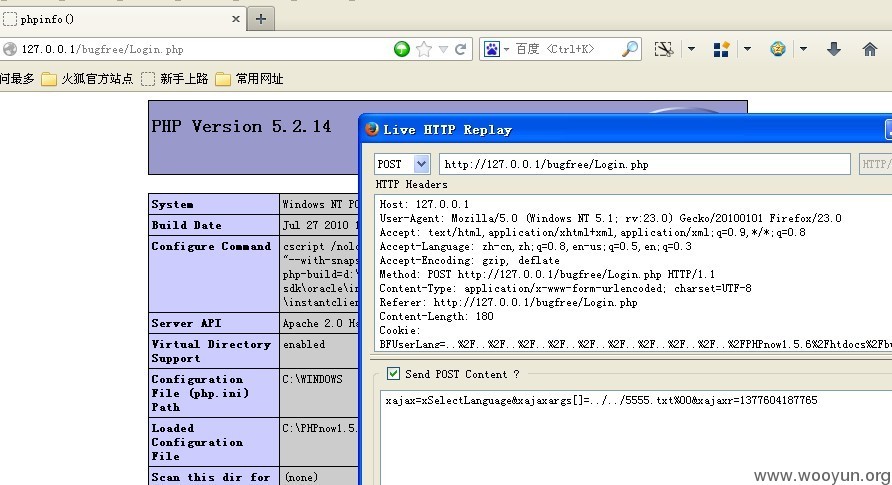Click inside the HTTP Headers text area

[x=633, y=273]
